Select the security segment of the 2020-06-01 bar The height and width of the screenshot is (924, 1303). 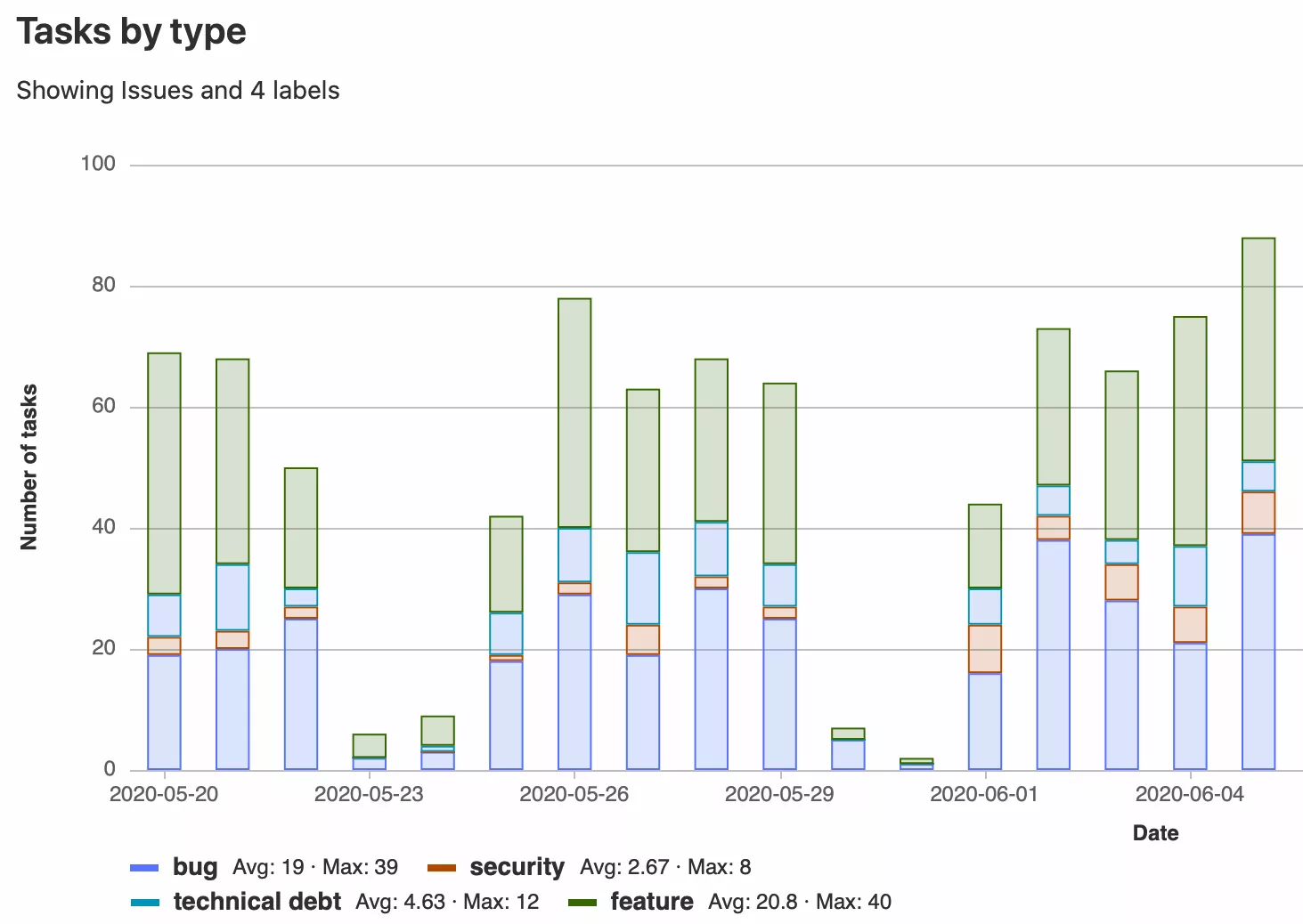(985, 648)
